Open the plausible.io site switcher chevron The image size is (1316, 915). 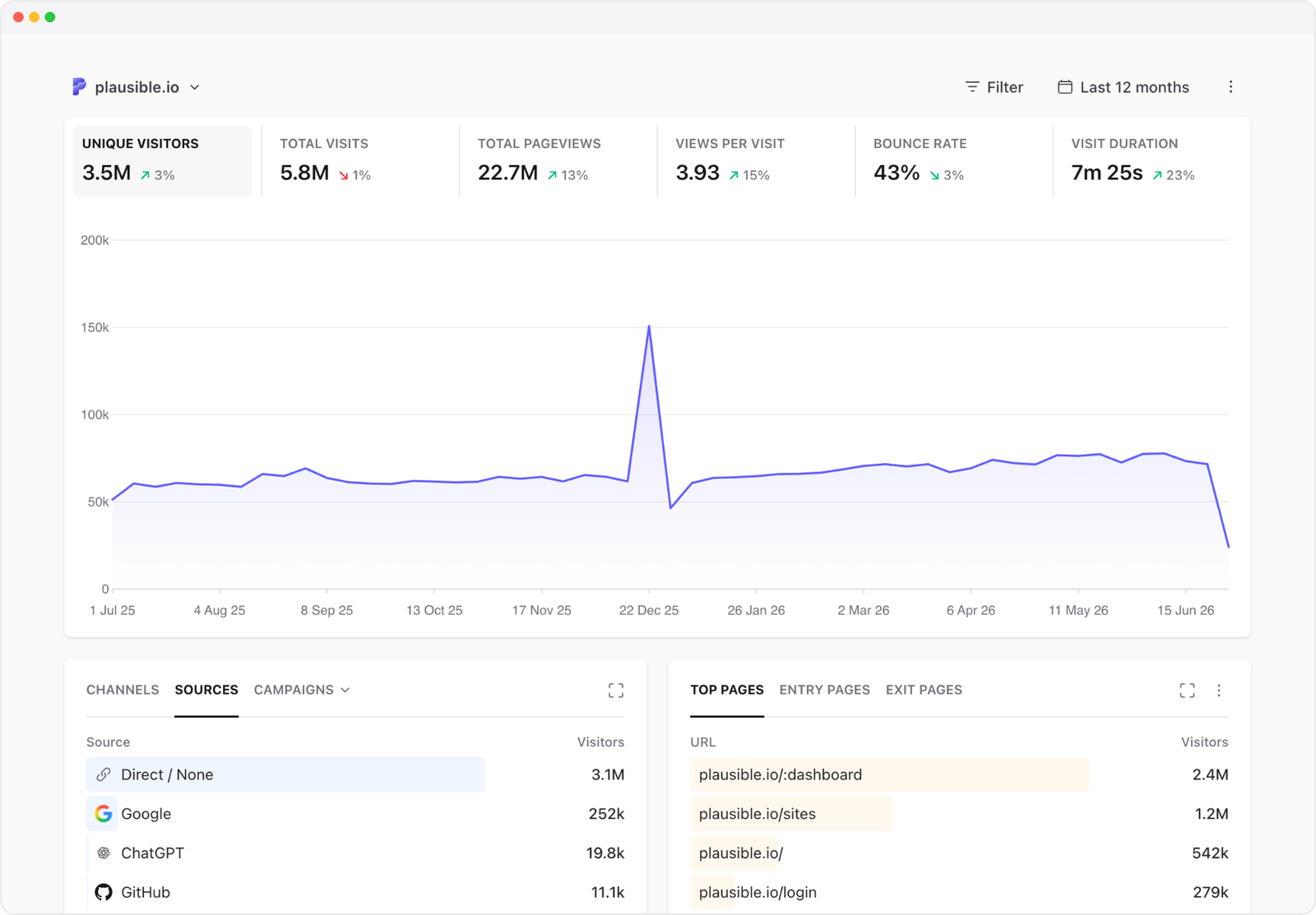(x=195, y=87)
